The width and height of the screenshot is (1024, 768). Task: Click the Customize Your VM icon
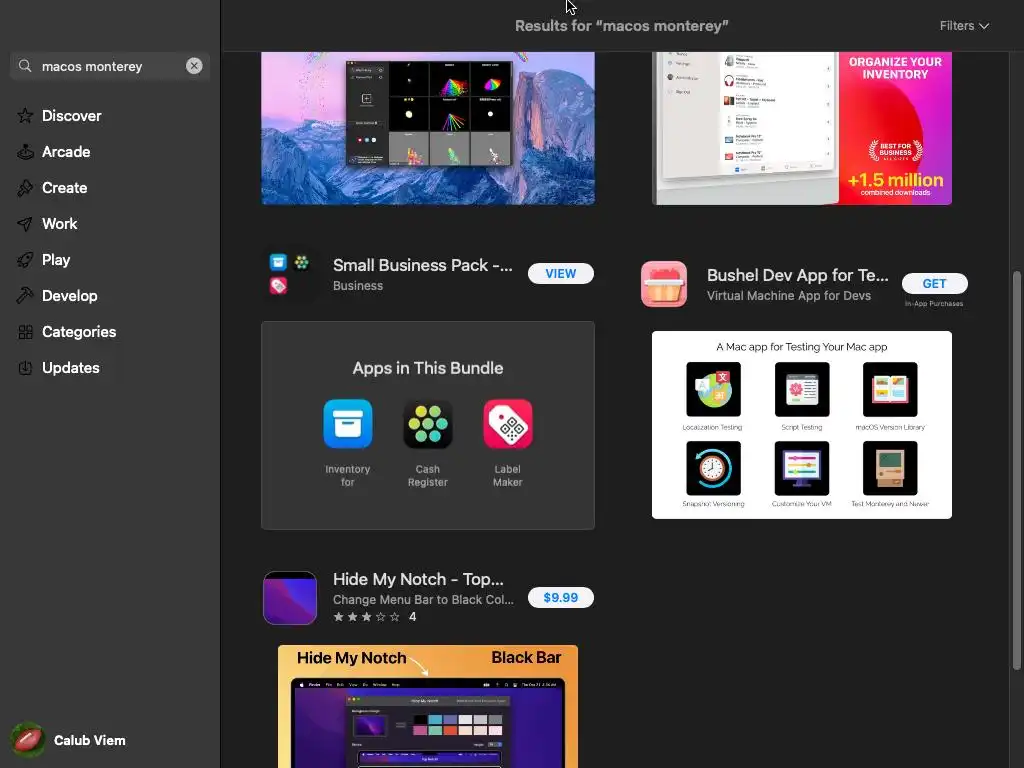(801, 468)
